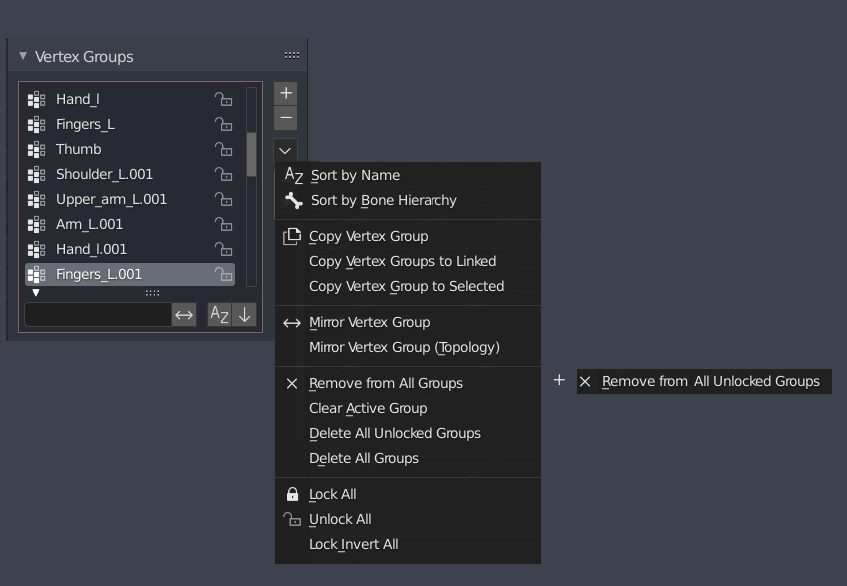Click the vertex group list scrollbar
Viewport: 847px width, 586px height.
251,154
